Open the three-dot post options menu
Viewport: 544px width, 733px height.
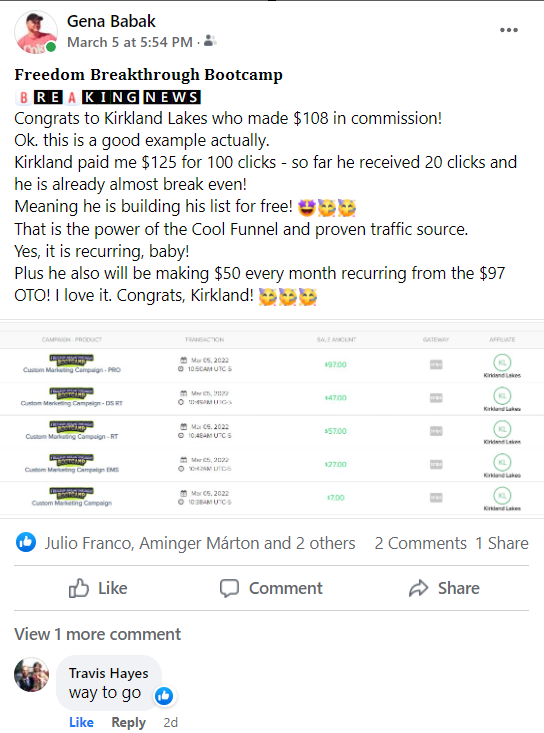(x=508, y=30)
